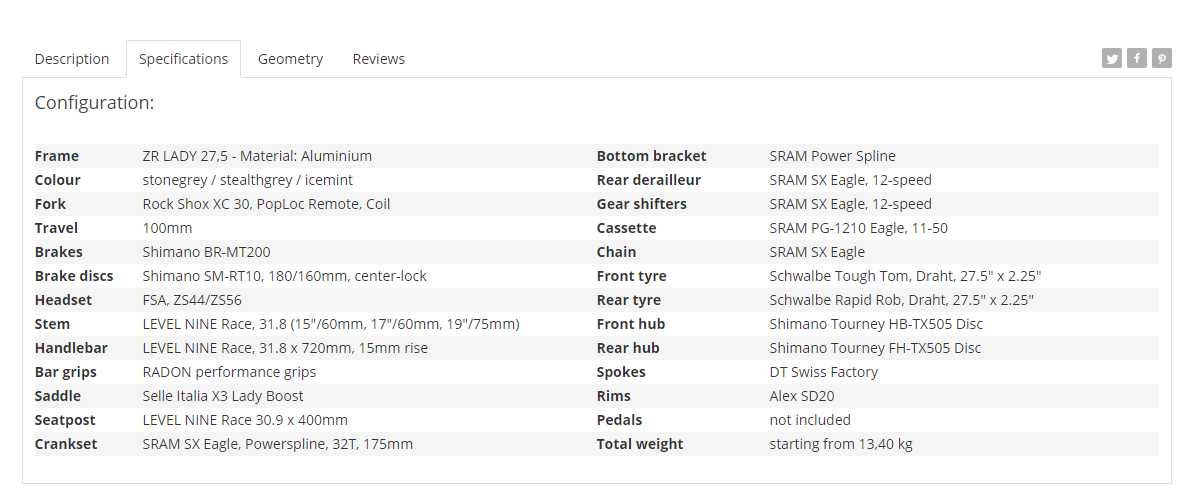
Task: Click the Crankset SRAM SX Eagle value
Action: pos(278,444)
